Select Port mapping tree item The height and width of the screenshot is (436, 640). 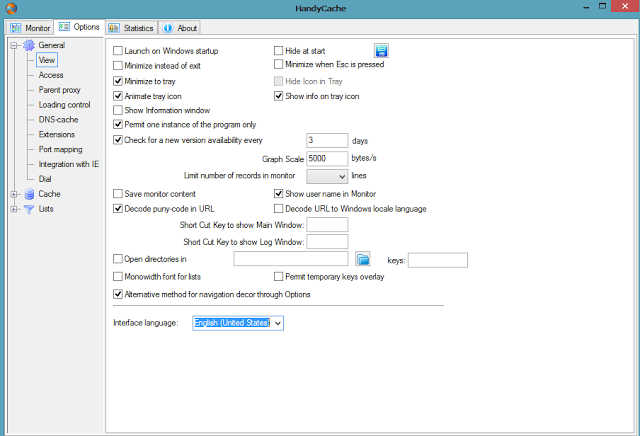pos(60,149)
